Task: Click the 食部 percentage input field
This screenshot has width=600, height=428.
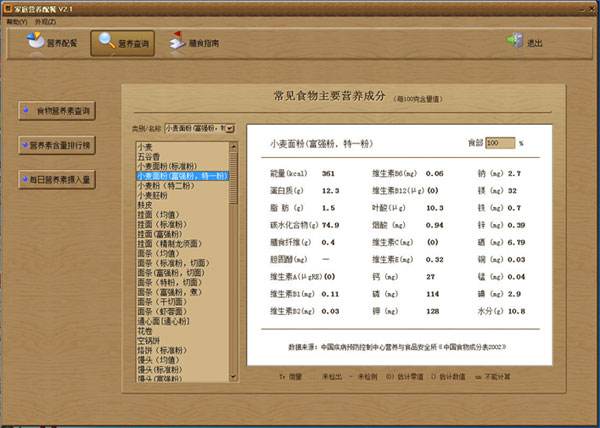Action: tap(500, 144)
